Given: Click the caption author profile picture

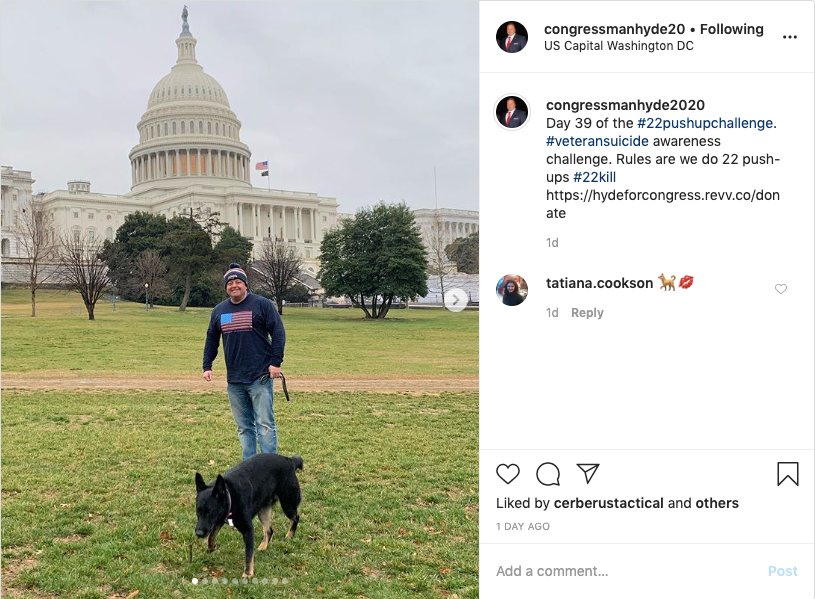Looking at the screenshot, I should (512, 112).
